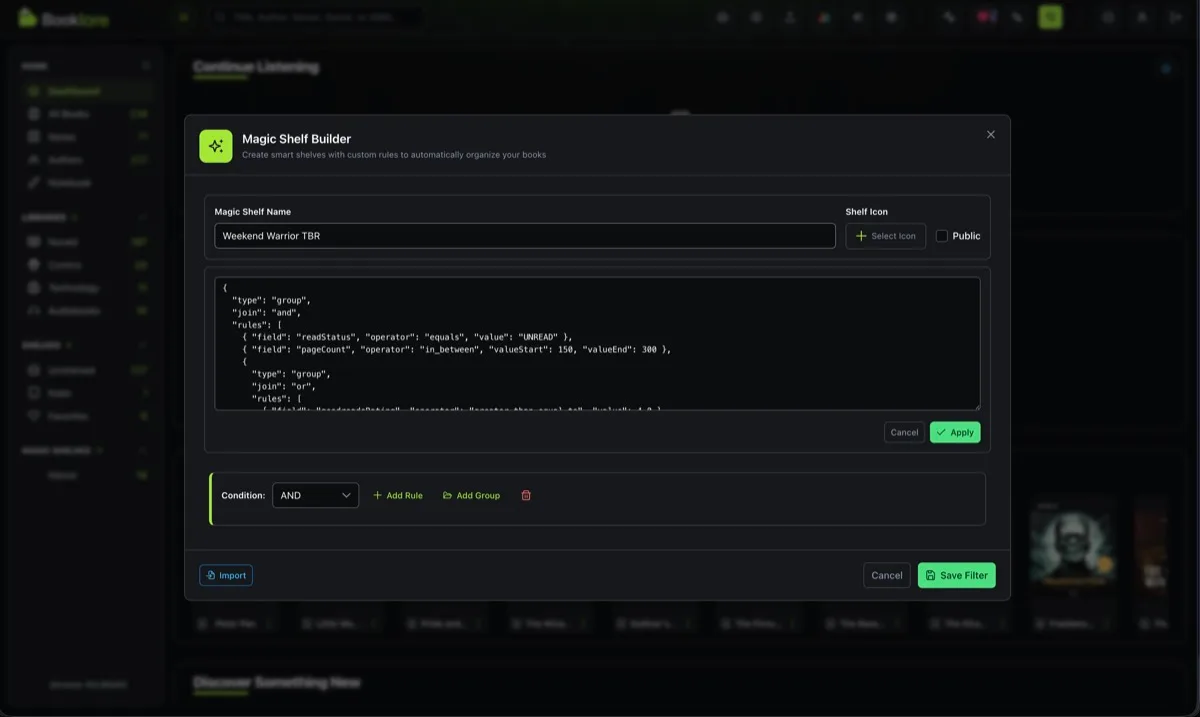Click Add Rule

click(x=398, y=495)
